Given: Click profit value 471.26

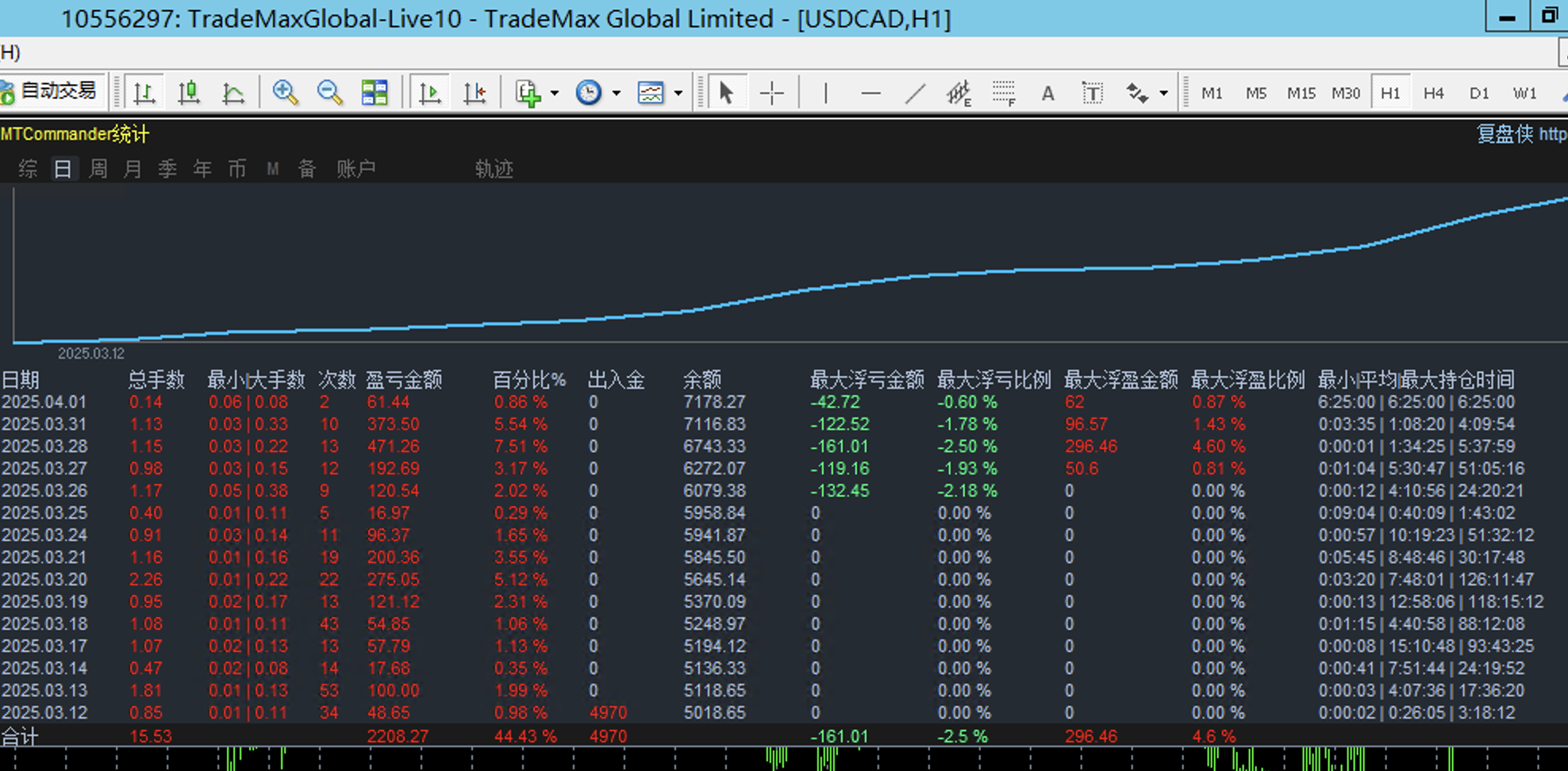Looking at the screenshot, I should point(393,447).
